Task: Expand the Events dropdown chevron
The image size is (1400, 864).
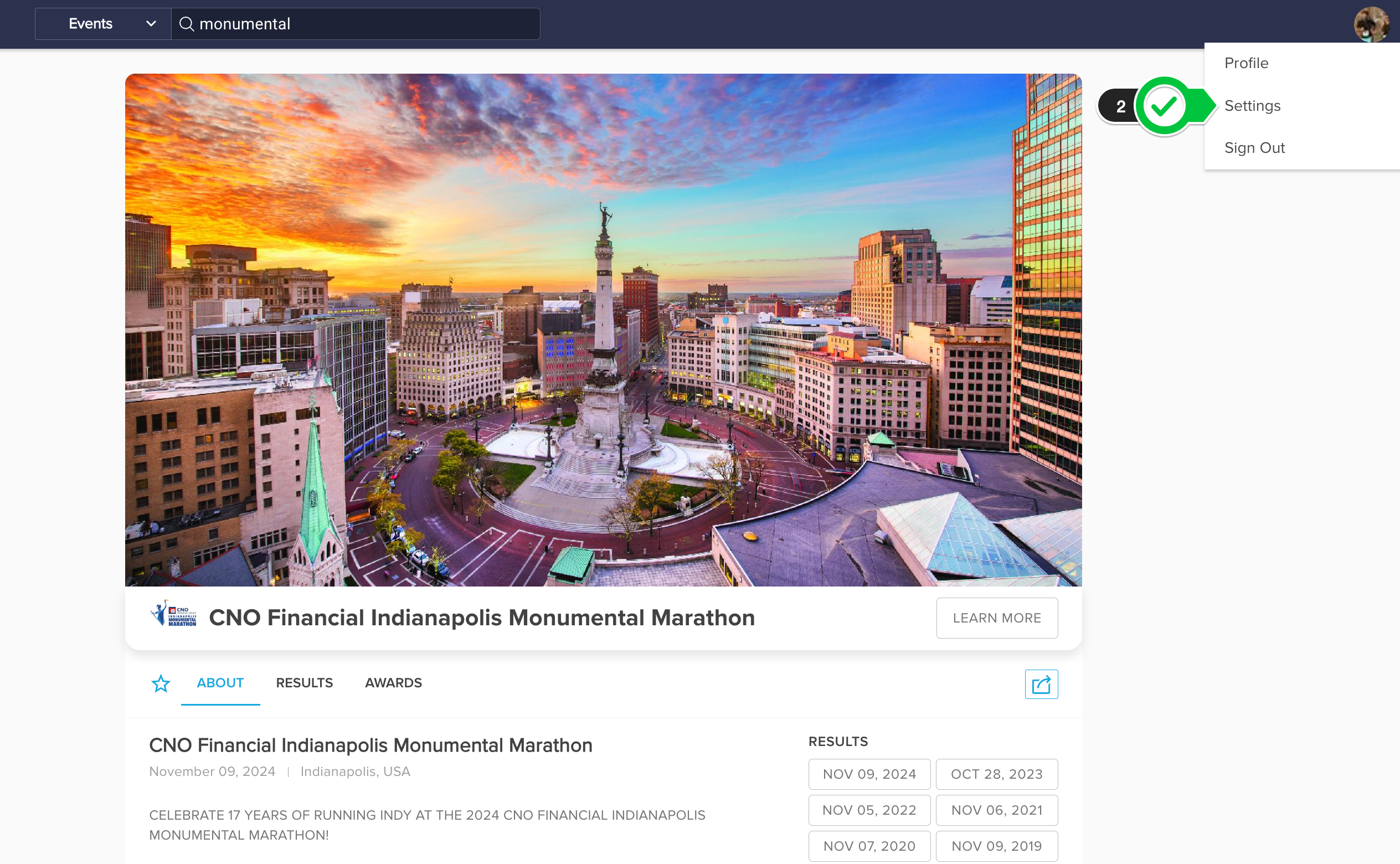Action: [x=151, y=24]
